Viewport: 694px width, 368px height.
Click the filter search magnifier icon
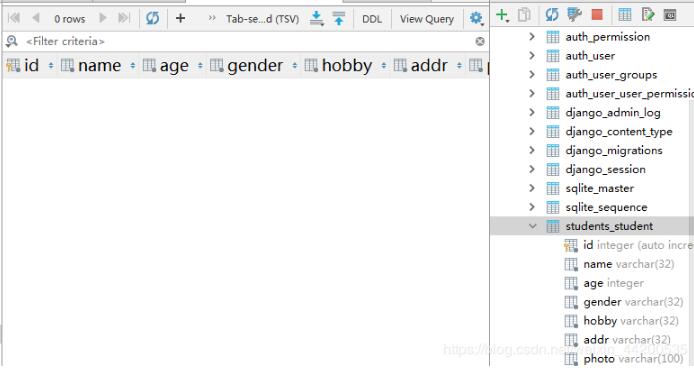pos(12,41)
